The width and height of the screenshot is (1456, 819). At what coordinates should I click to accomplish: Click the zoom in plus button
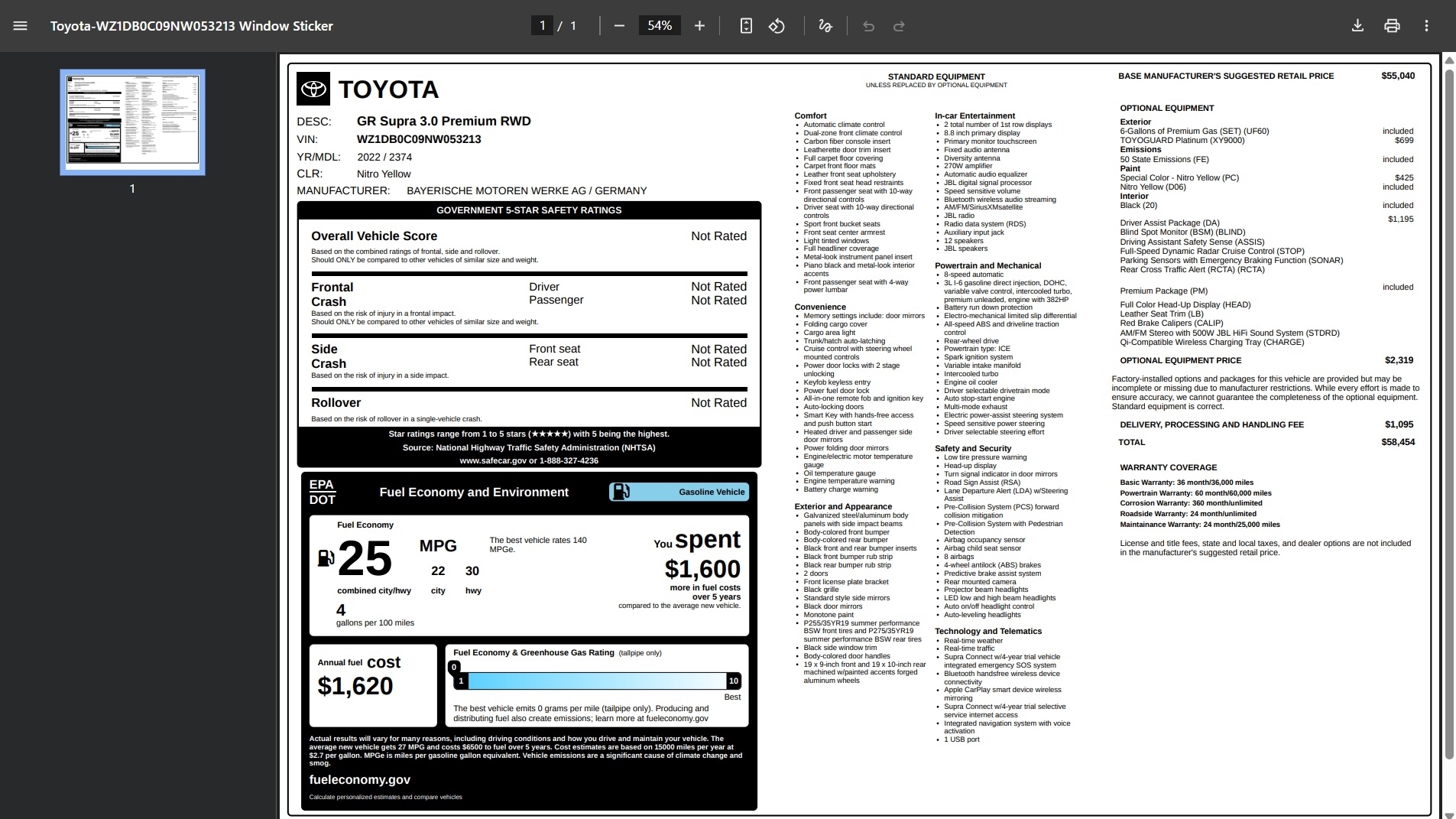click(x=699, y=26)
